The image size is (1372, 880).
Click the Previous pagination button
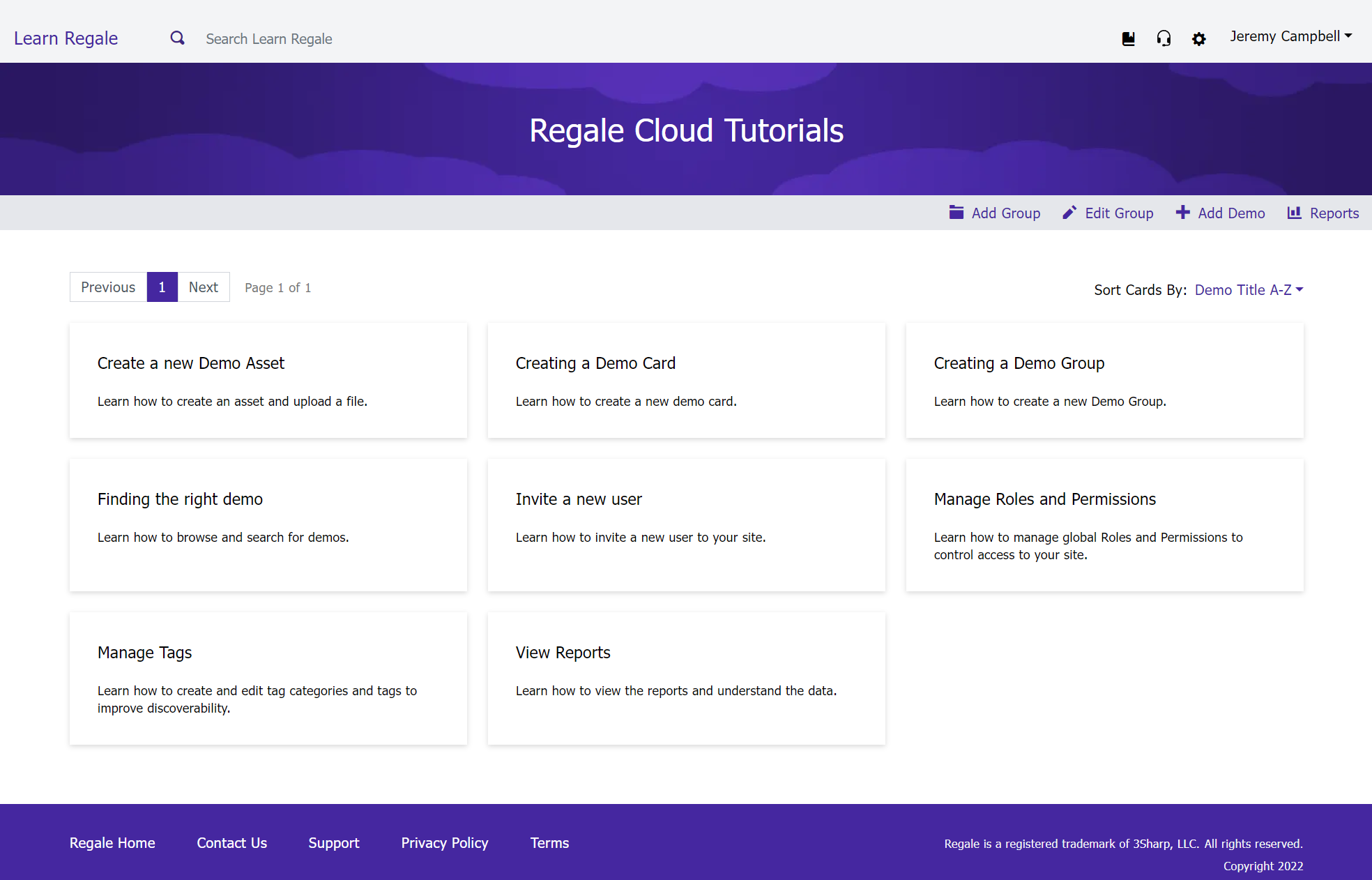pos(108,287)
